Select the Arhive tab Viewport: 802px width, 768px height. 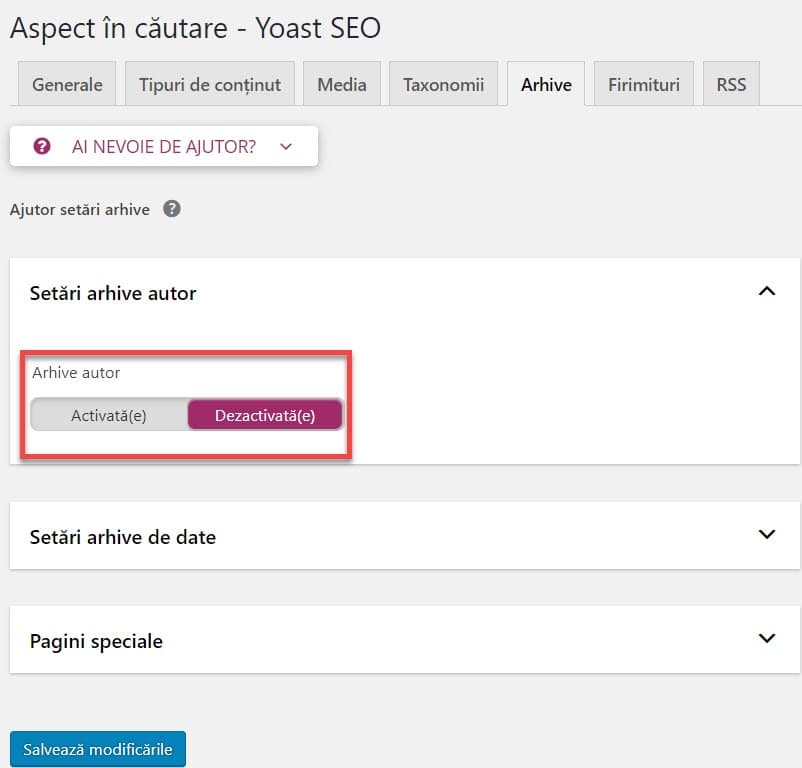coord(546,84)
